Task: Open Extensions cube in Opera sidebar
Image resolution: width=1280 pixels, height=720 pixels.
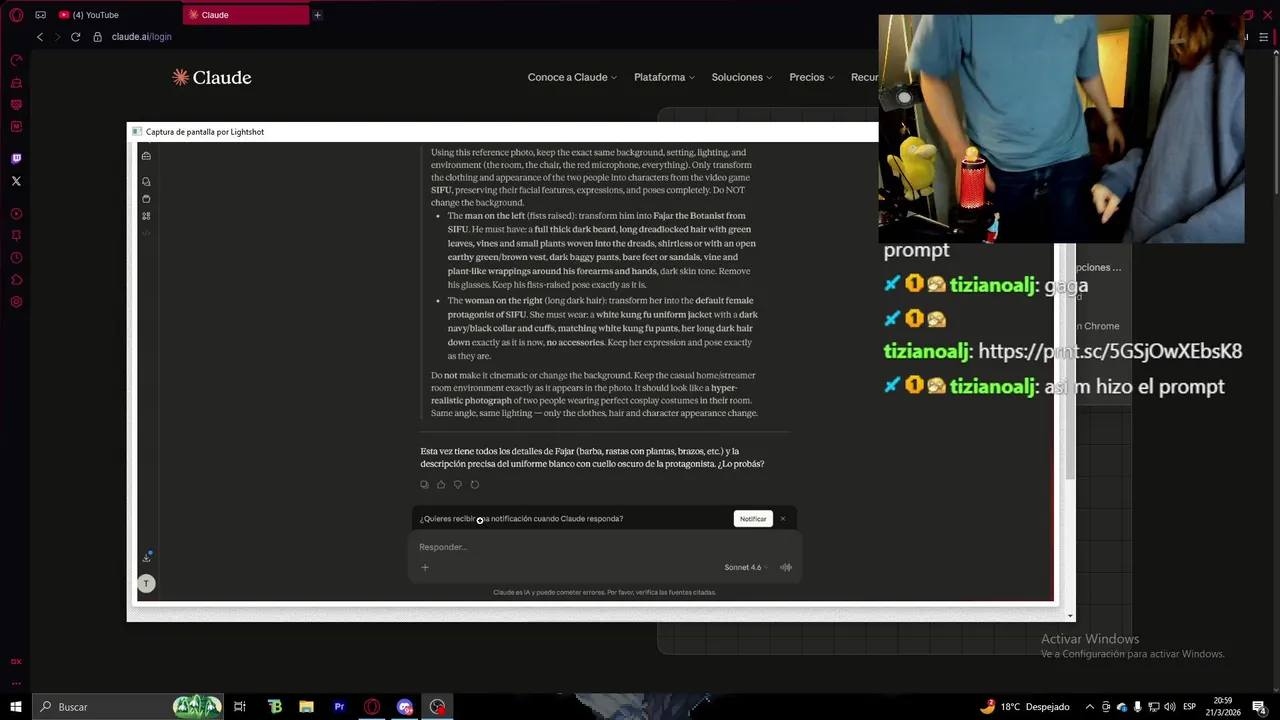Action: 16,280
